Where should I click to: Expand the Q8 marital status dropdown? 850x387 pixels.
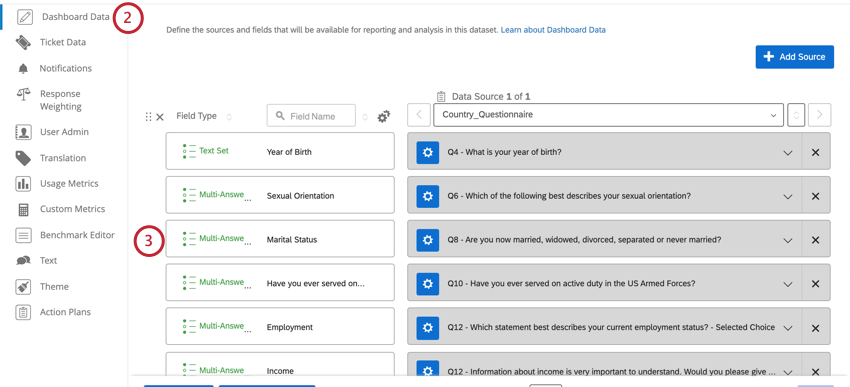tap(788, 241)
